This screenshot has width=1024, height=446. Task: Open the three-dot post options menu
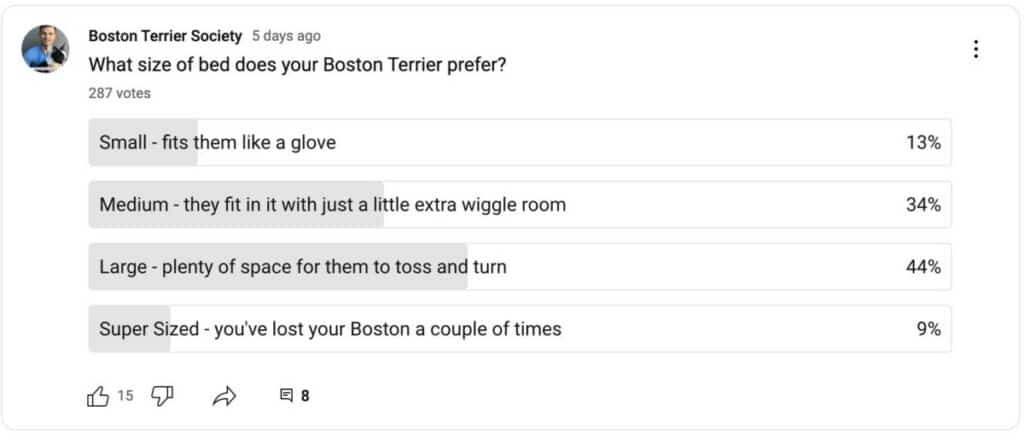(x=976, y=49)
